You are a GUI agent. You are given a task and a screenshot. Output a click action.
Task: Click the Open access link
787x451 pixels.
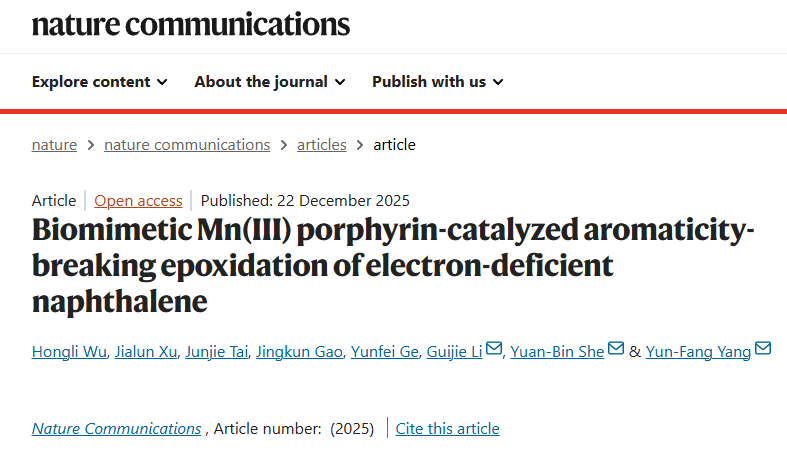[x=138, y=200]
